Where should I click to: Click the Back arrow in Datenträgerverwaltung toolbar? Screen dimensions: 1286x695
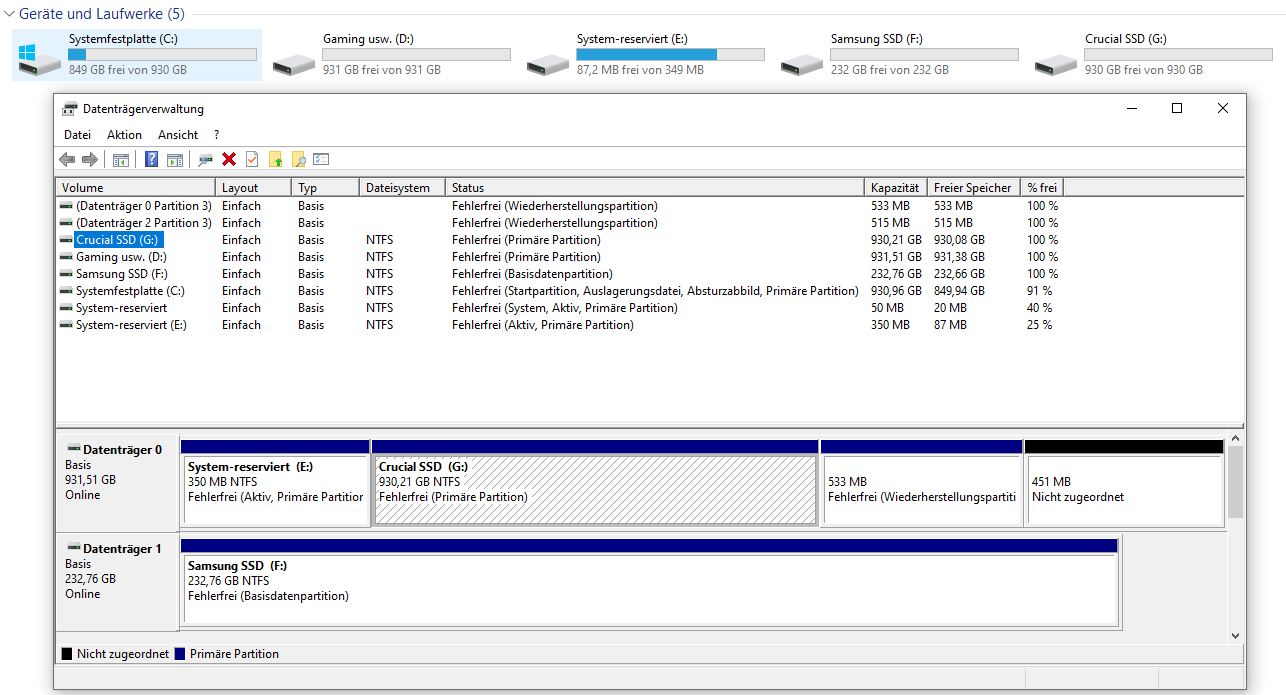tap(67, 159)
